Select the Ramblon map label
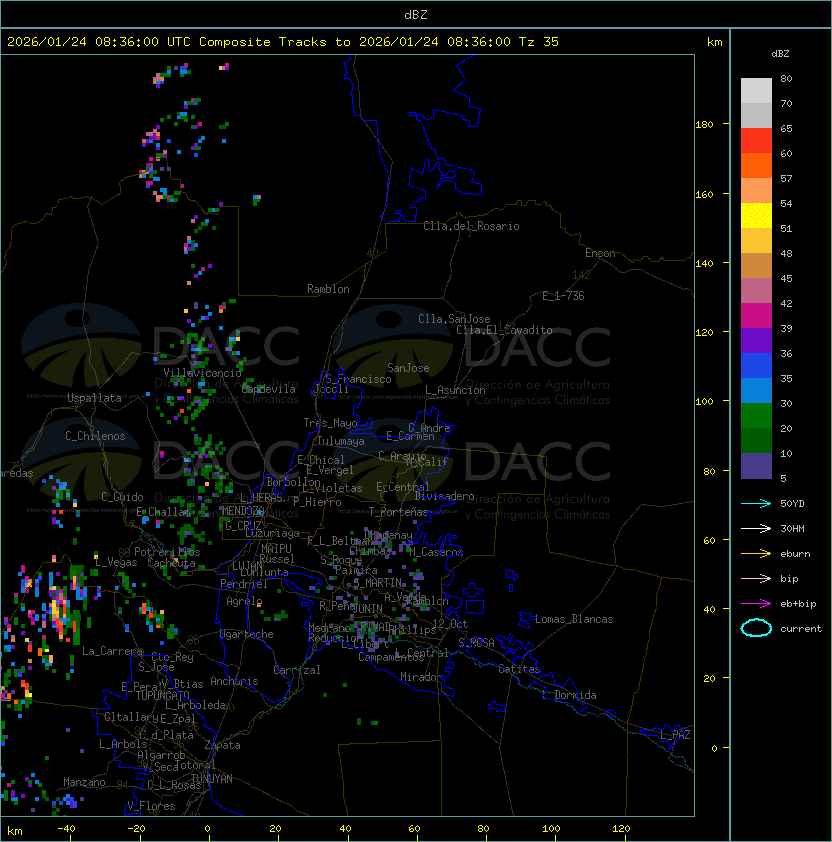 click(x=328, y=289)
